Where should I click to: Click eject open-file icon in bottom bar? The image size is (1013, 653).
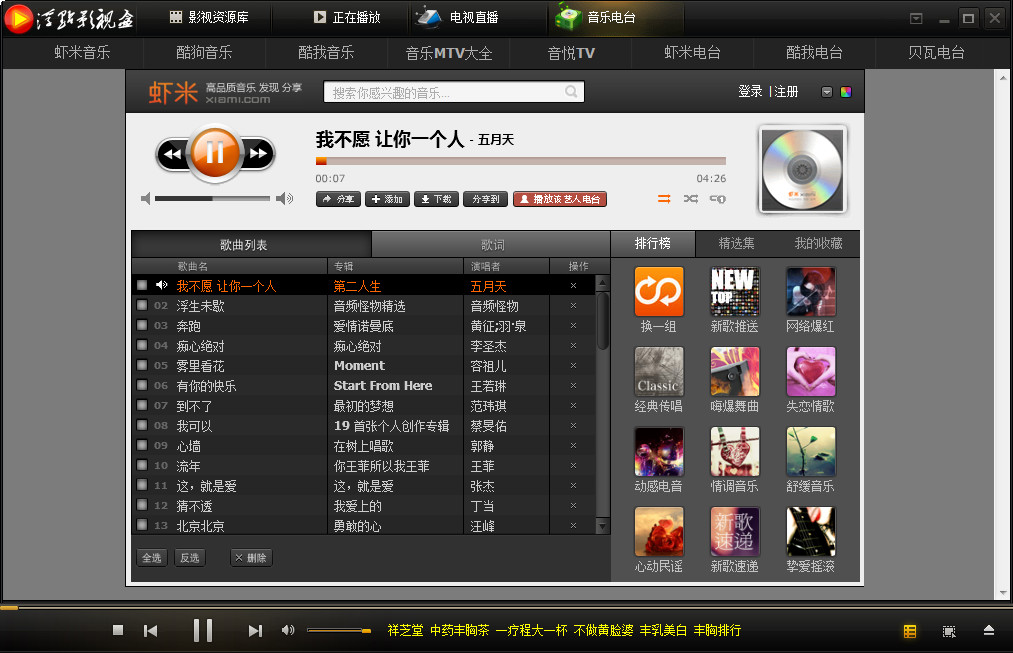[988, 630]
